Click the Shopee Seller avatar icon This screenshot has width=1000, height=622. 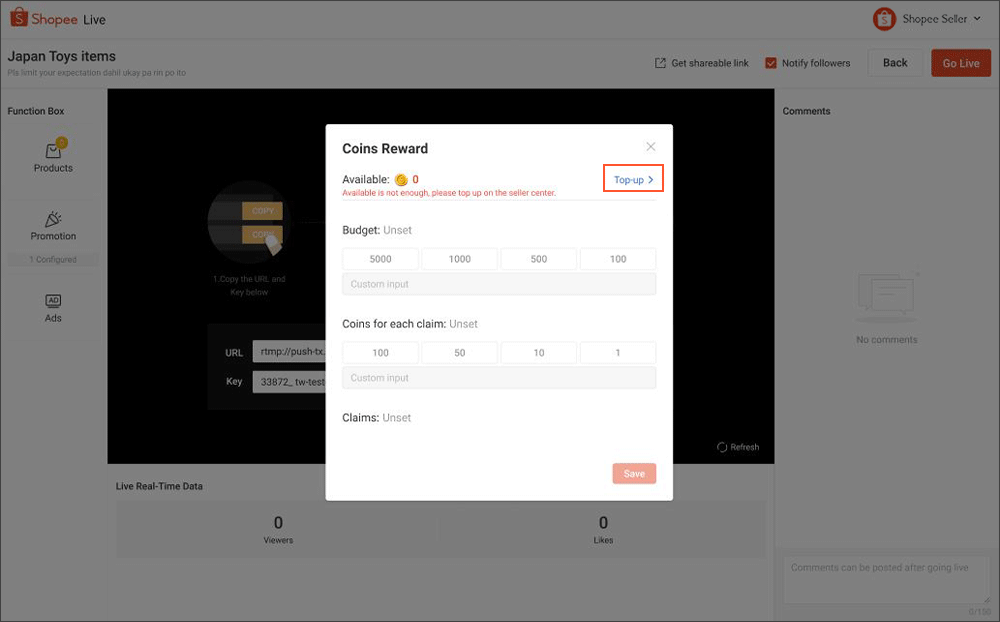[x=883, y=18]
